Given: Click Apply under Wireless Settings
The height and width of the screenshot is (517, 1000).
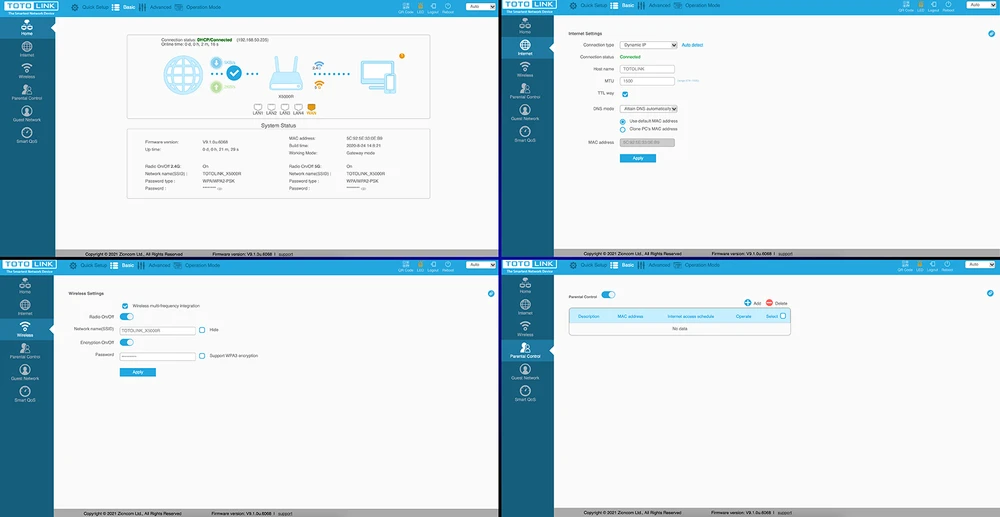Looking at the screenshot, I should point(137,372).
